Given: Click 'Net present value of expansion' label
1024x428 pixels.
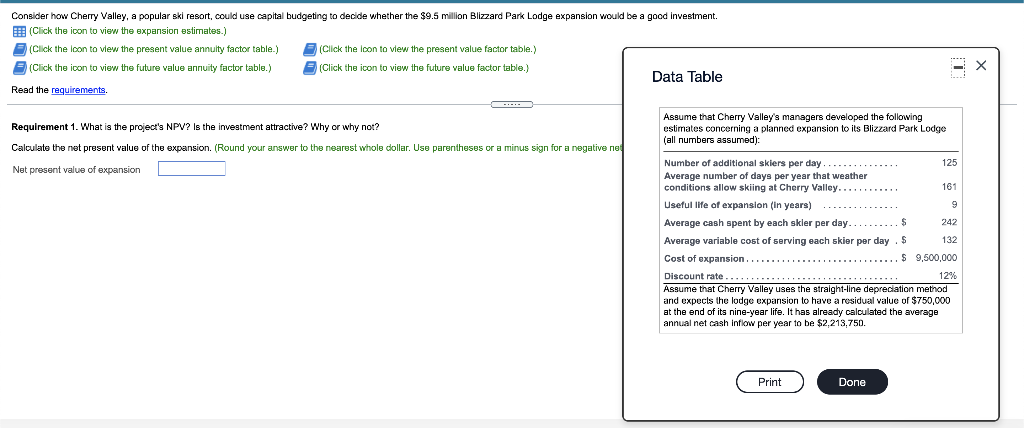Looking at the screenshot, I should 76,170.
